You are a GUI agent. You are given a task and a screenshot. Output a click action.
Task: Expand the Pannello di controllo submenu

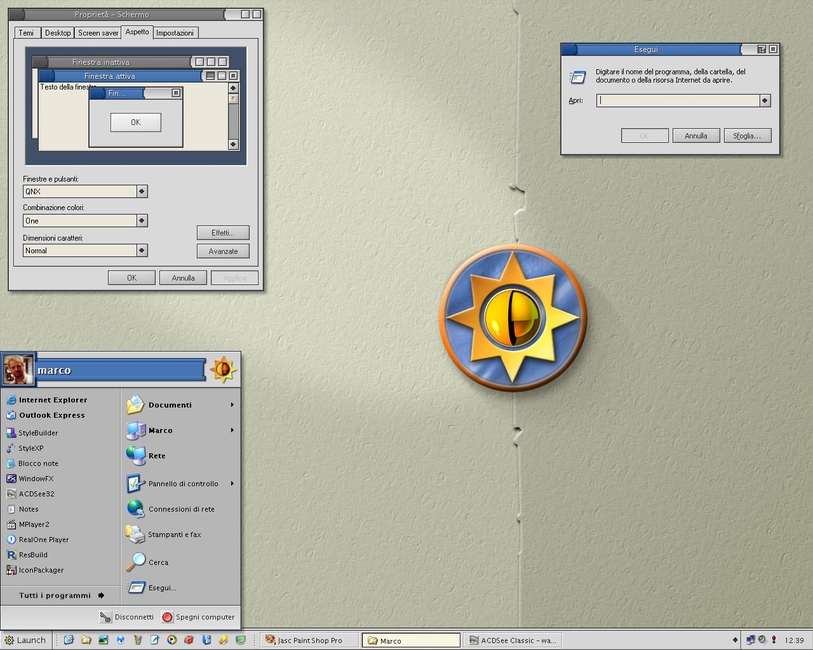pos(232,484)
